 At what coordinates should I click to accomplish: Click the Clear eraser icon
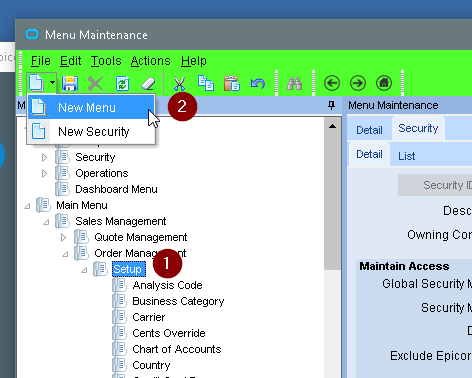(148, 83)
